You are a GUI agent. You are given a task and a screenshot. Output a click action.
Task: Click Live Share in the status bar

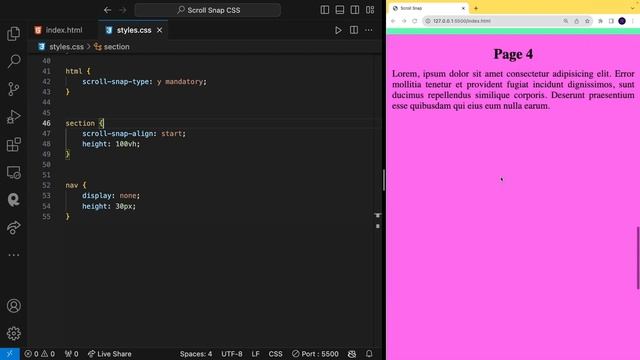109,354
